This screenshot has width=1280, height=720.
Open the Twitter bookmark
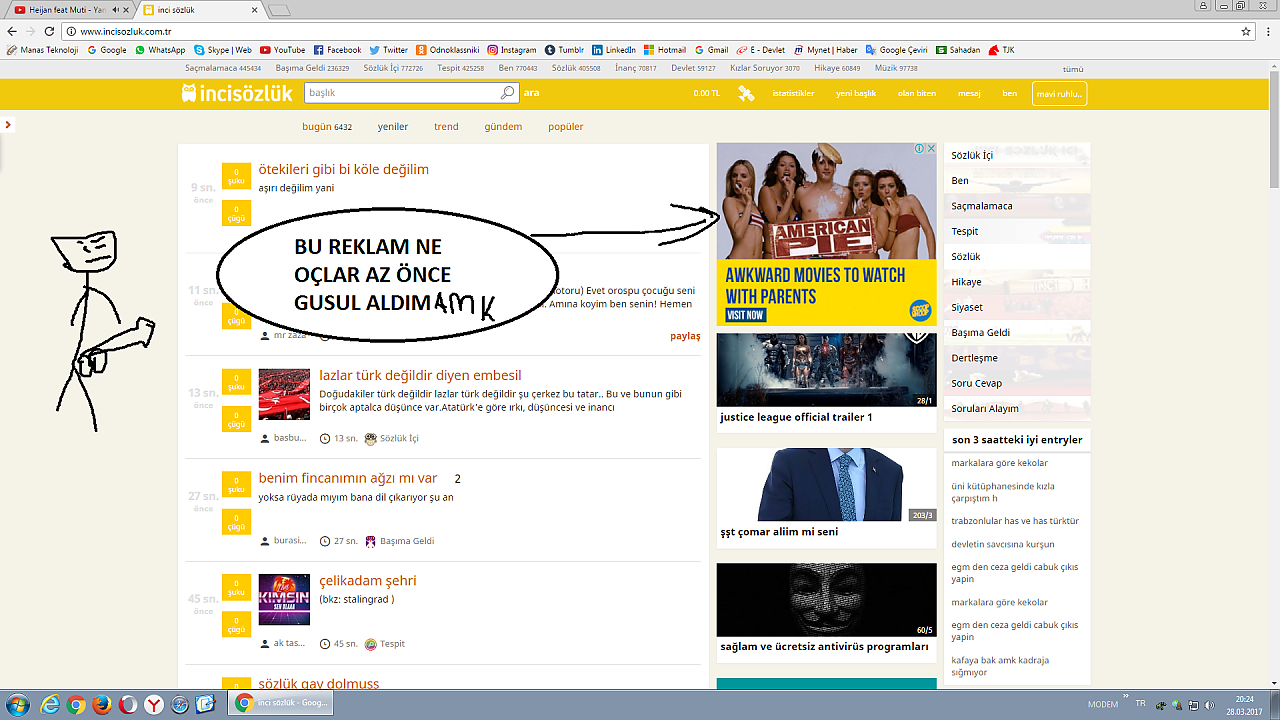coord(388,50)
